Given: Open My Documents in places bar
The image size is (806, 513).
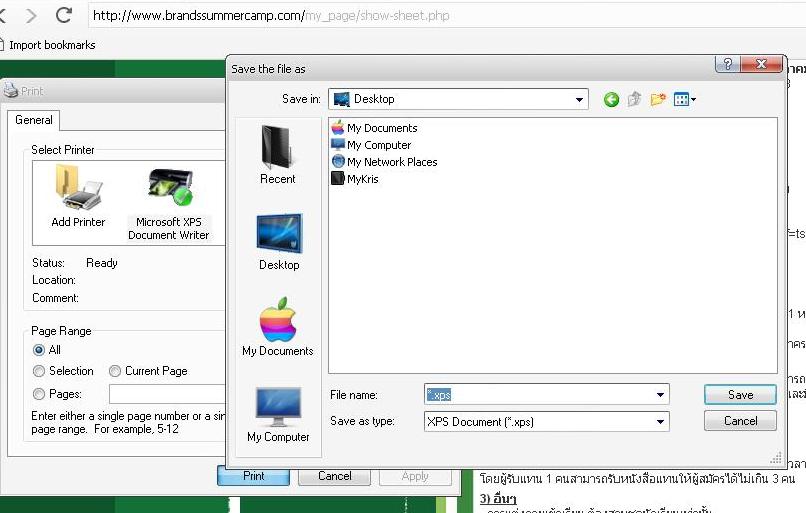Looking at the screenshot, I should pyautogui.click(x=278, y=326).
